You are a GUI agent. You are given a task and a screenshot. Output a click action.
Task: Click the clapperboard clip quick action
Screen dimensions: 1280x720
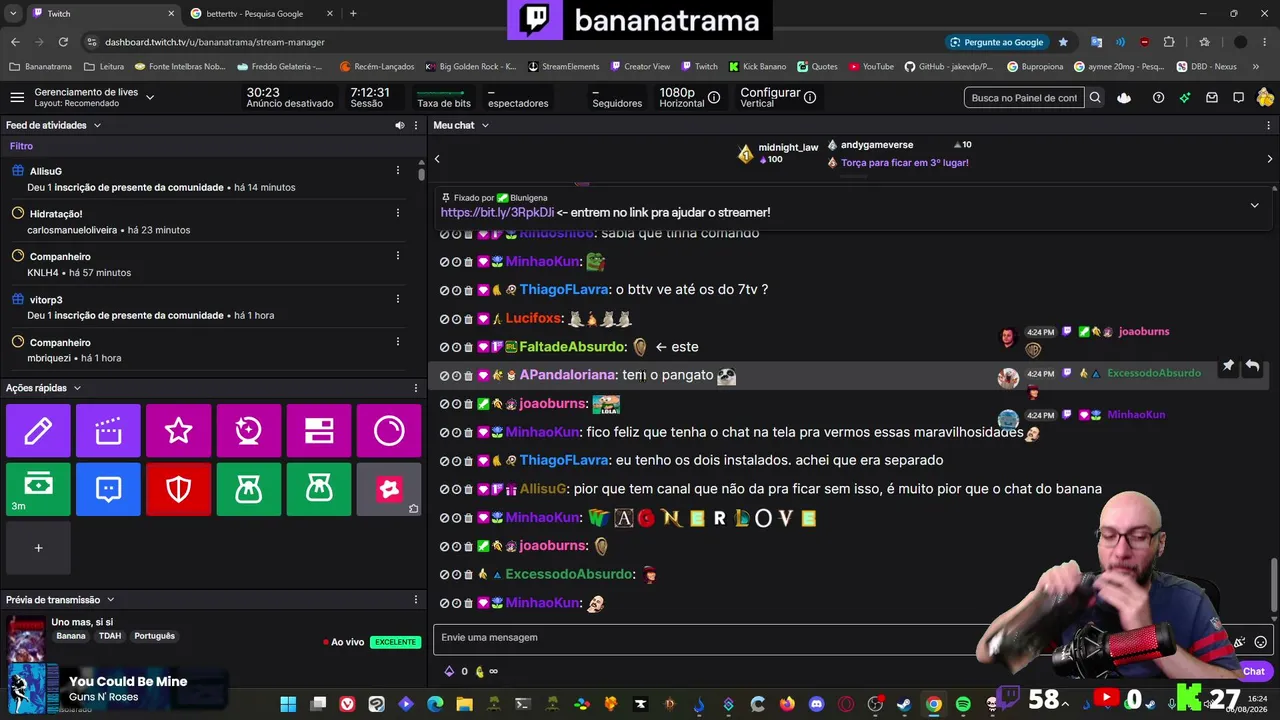click(x=108, y=431)
